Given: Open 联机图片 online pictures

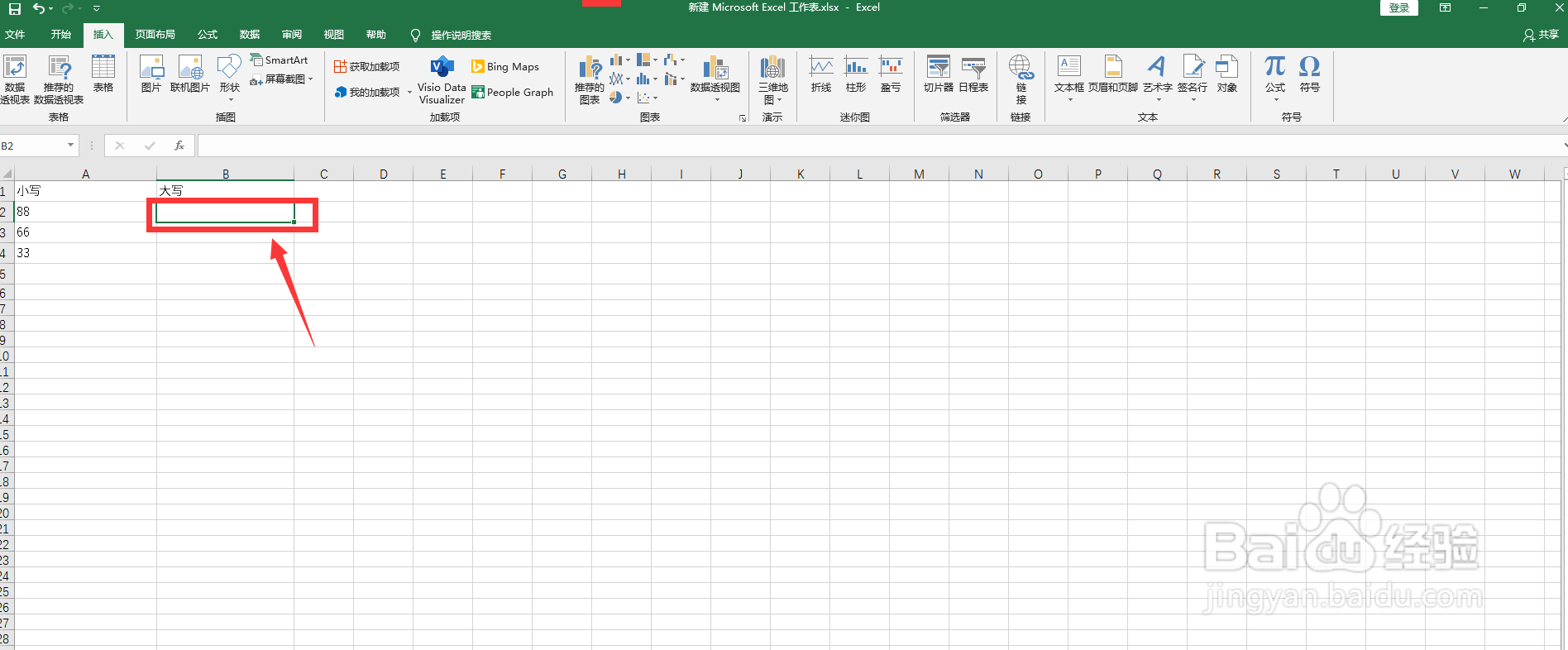Looking at the screenshot, I should [x=190, y=74].
